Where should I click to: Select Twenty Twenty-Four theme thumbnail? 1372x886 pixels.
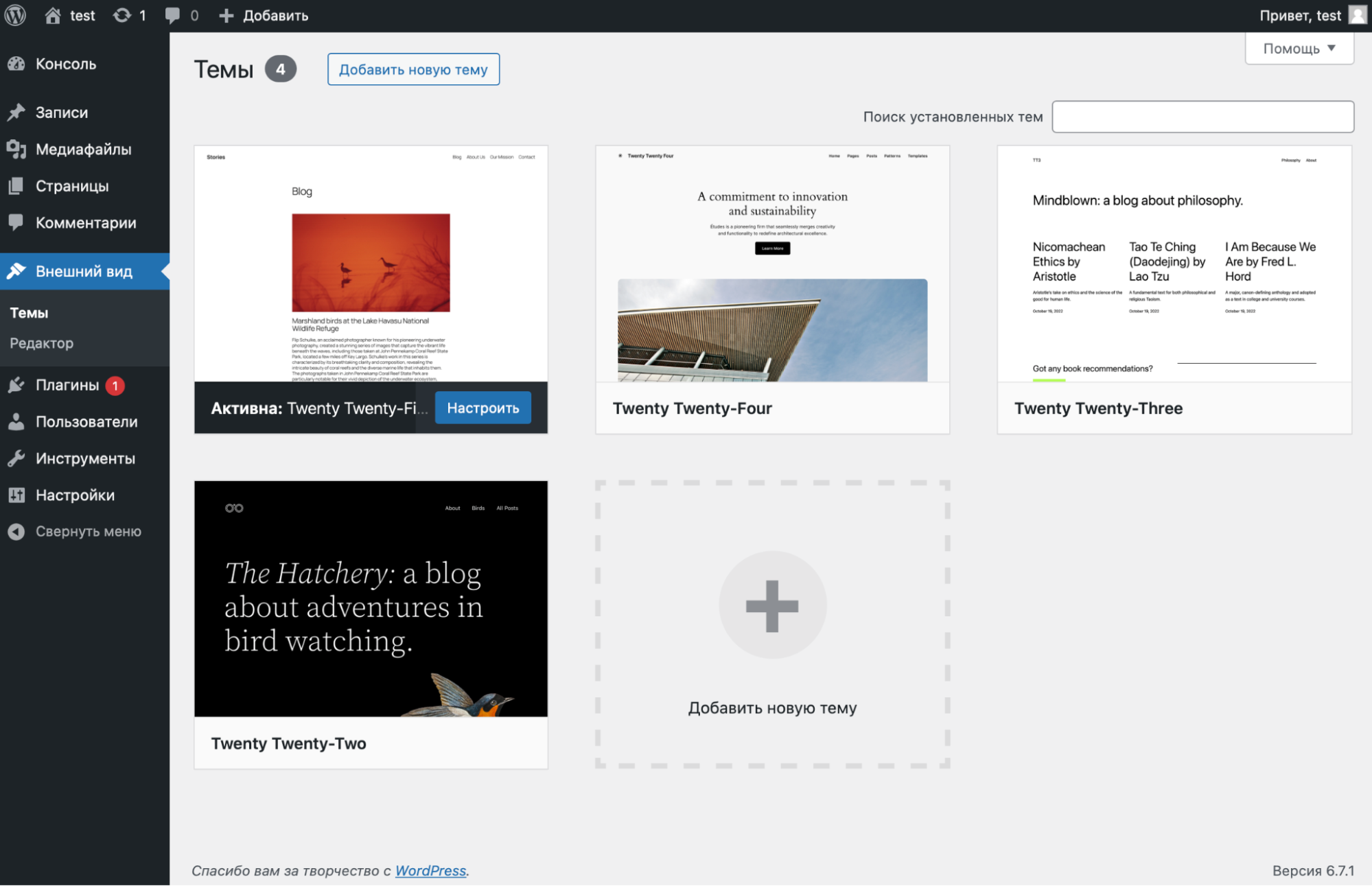(772, 264)
